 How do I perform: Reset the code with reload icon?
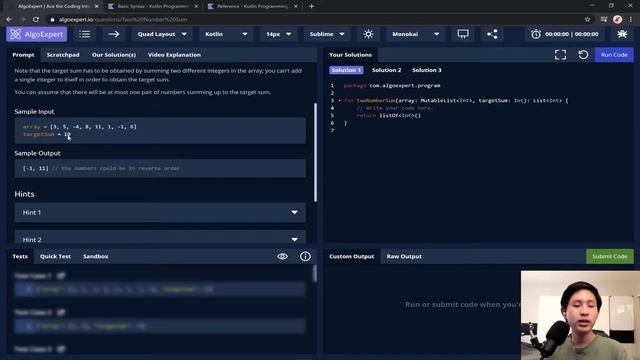(x=583, y=55)
